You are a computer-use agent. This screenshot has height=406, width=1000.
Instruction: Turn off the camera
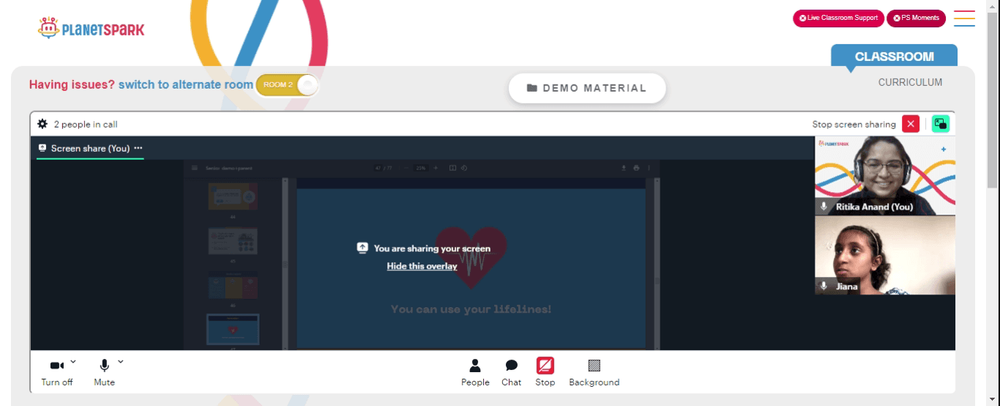click(x=57, y=373)
